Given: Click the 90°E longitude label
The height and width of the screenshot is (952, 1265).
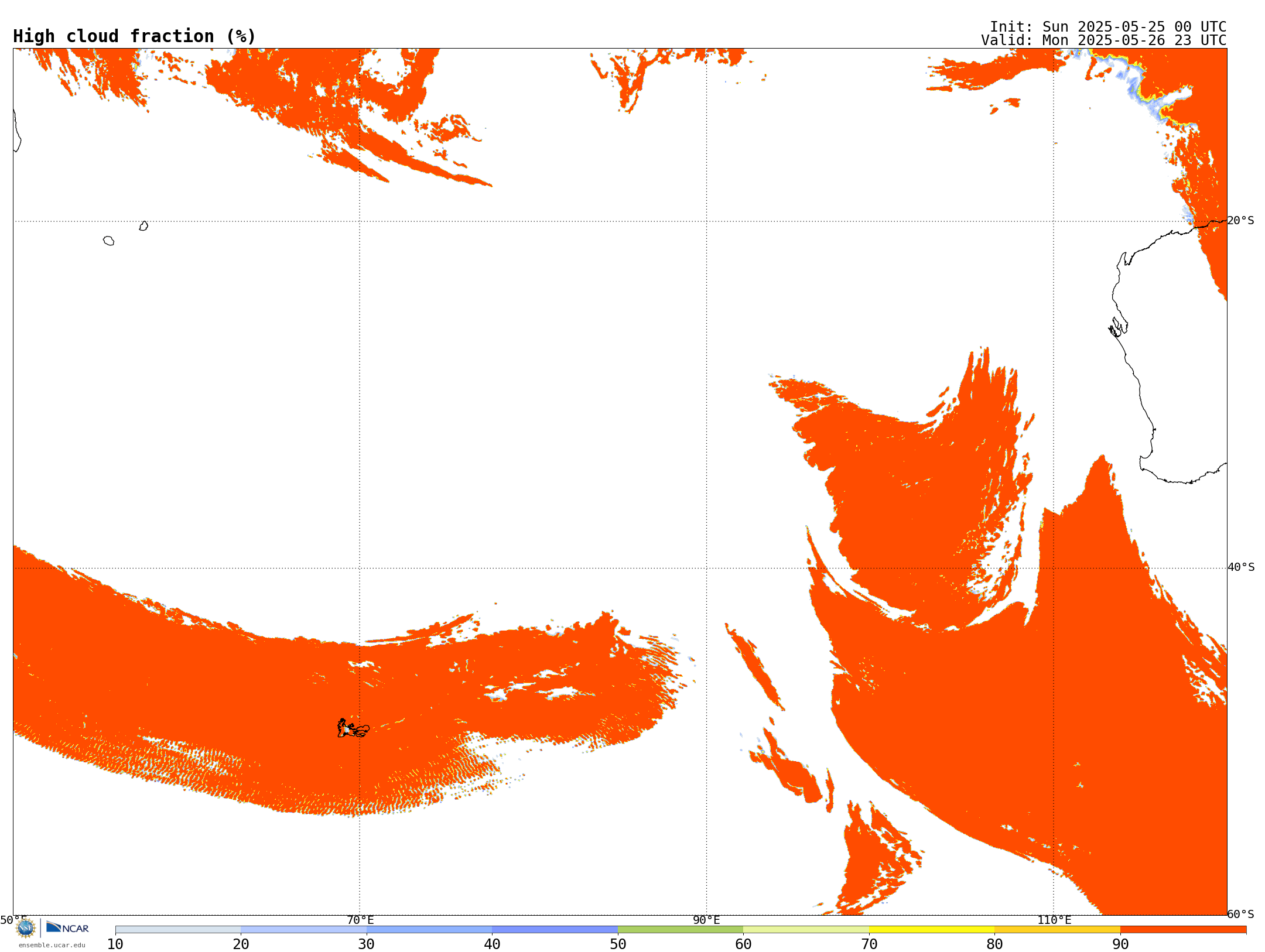Looking at the screenshot, I should [706, 920].
